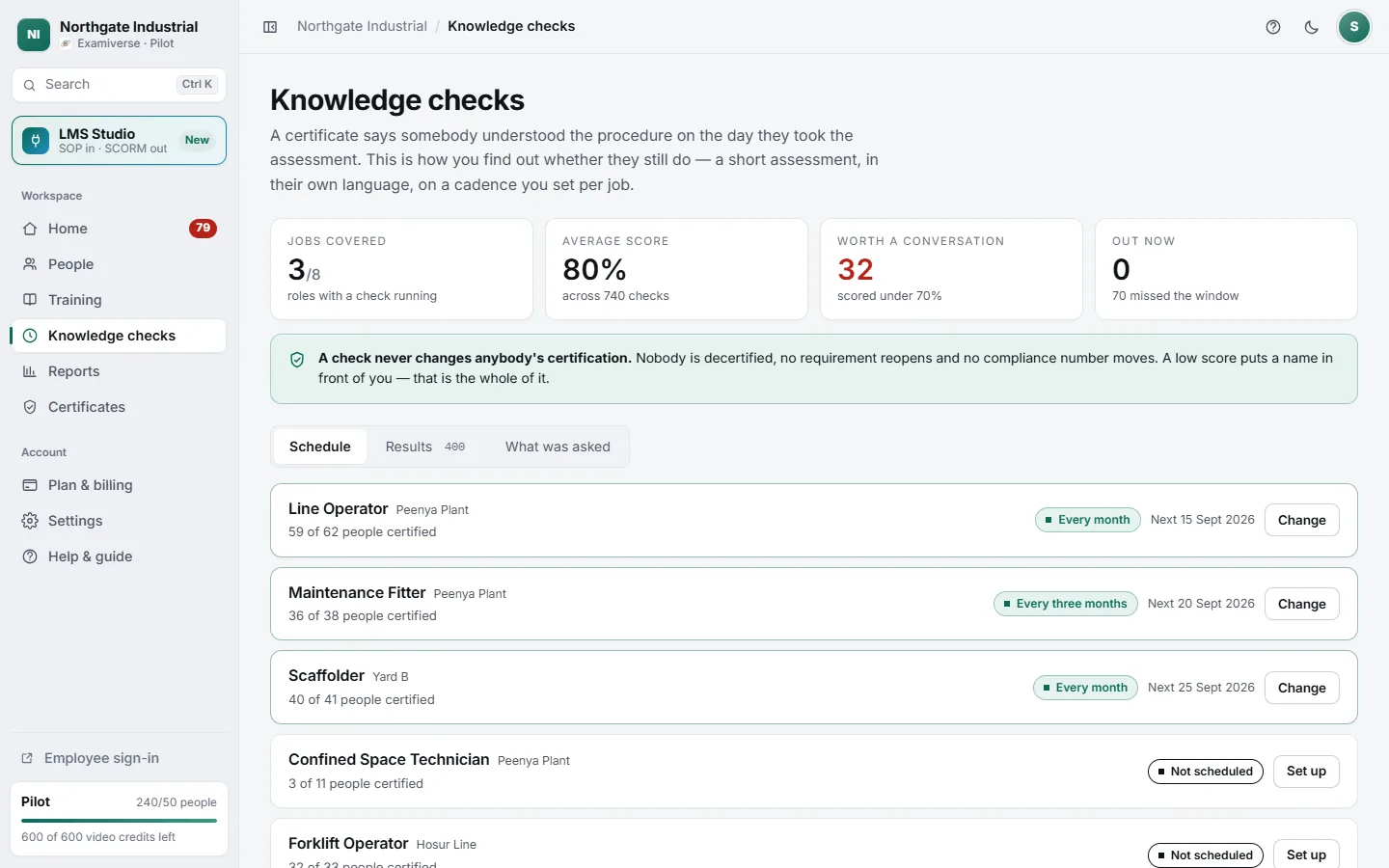Click the Plan & billing card icon
Image resolution: width=1389 pixels, height=868 pixels.
[x=30, y=485]
